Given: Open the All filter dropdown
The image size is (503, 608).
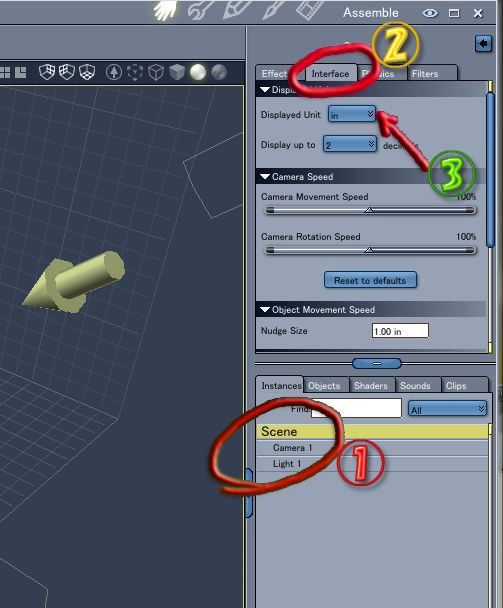Looking at the screenshot, I should click(447, 409).
